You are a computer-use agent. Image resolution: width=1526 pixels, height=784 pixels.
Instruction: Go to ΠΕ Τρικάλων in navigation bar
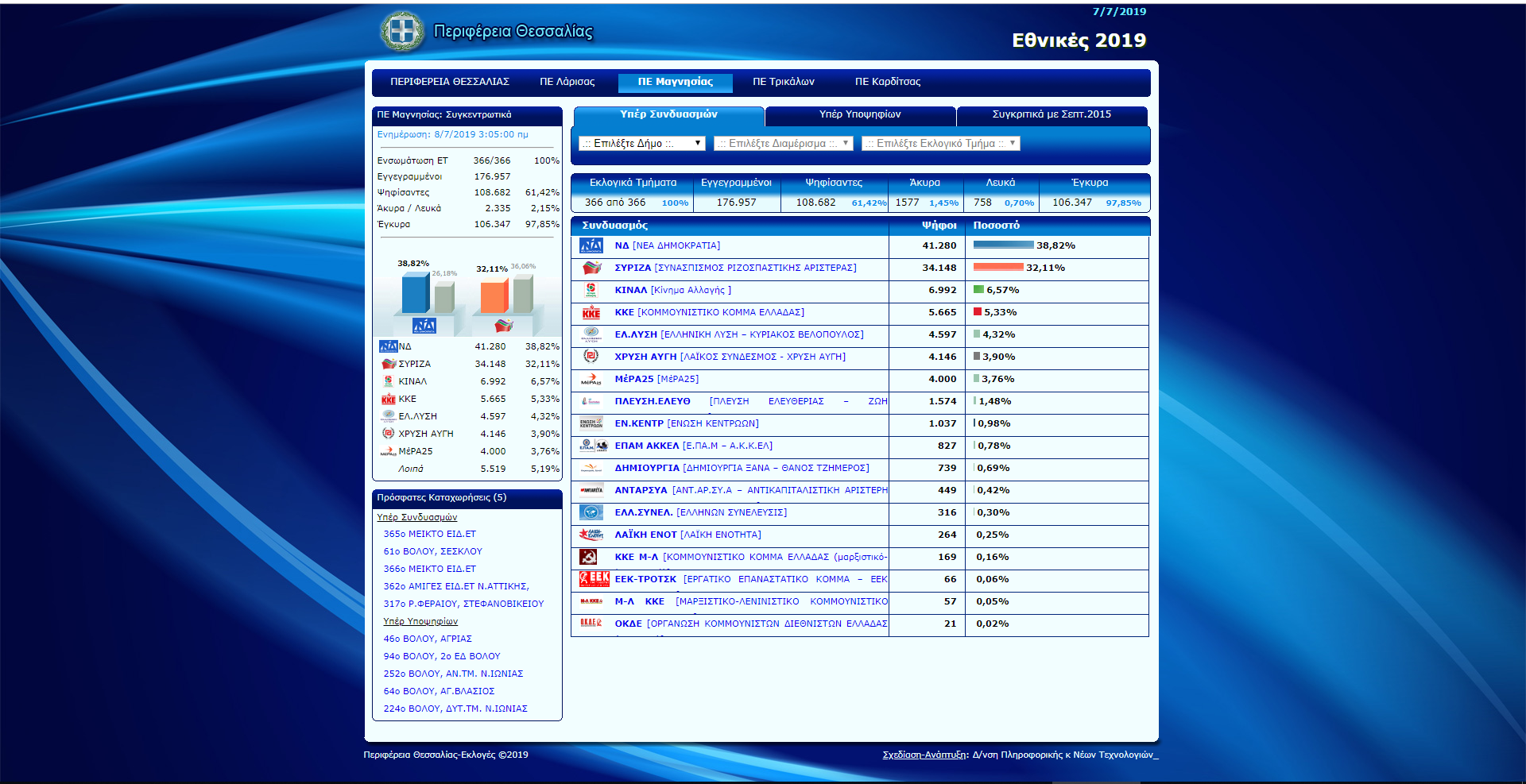(x=783, y=82)
